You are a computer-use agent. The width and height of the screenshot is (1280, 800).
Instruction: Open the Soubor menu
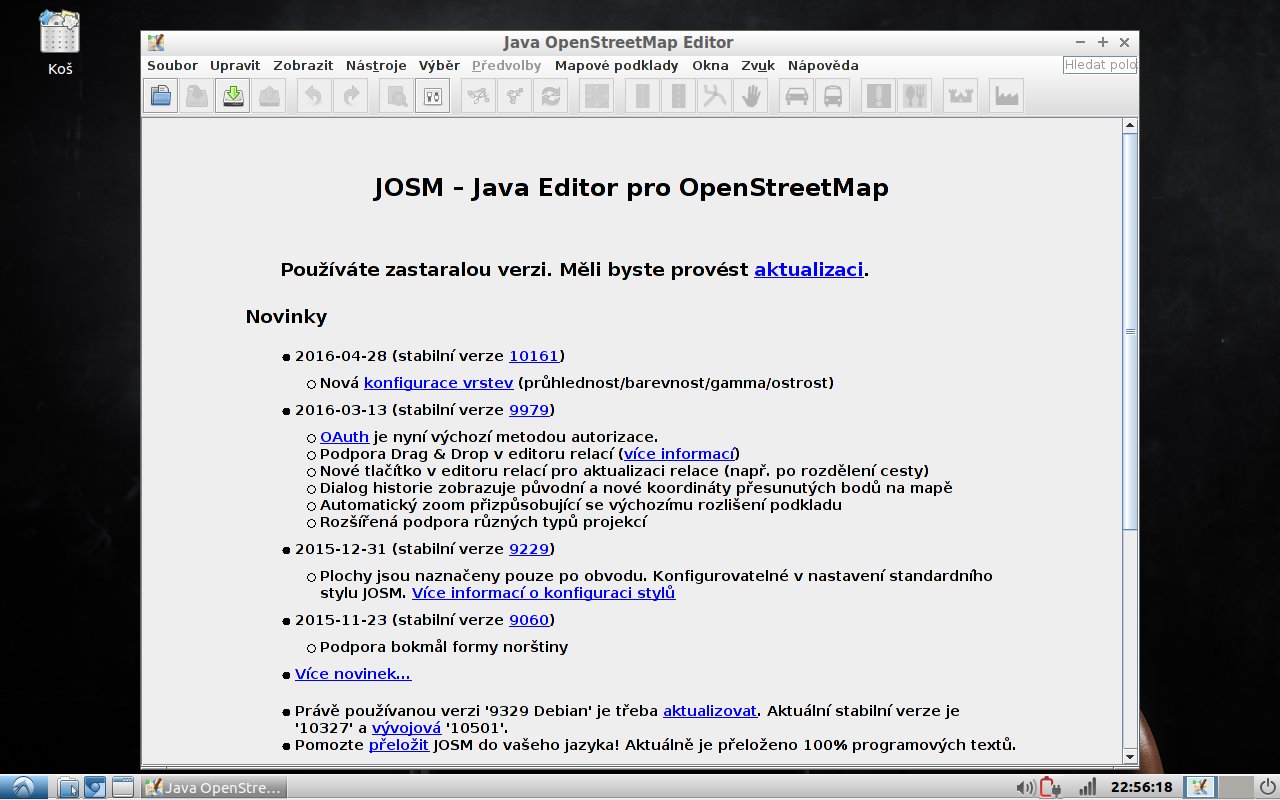(172, 65)
